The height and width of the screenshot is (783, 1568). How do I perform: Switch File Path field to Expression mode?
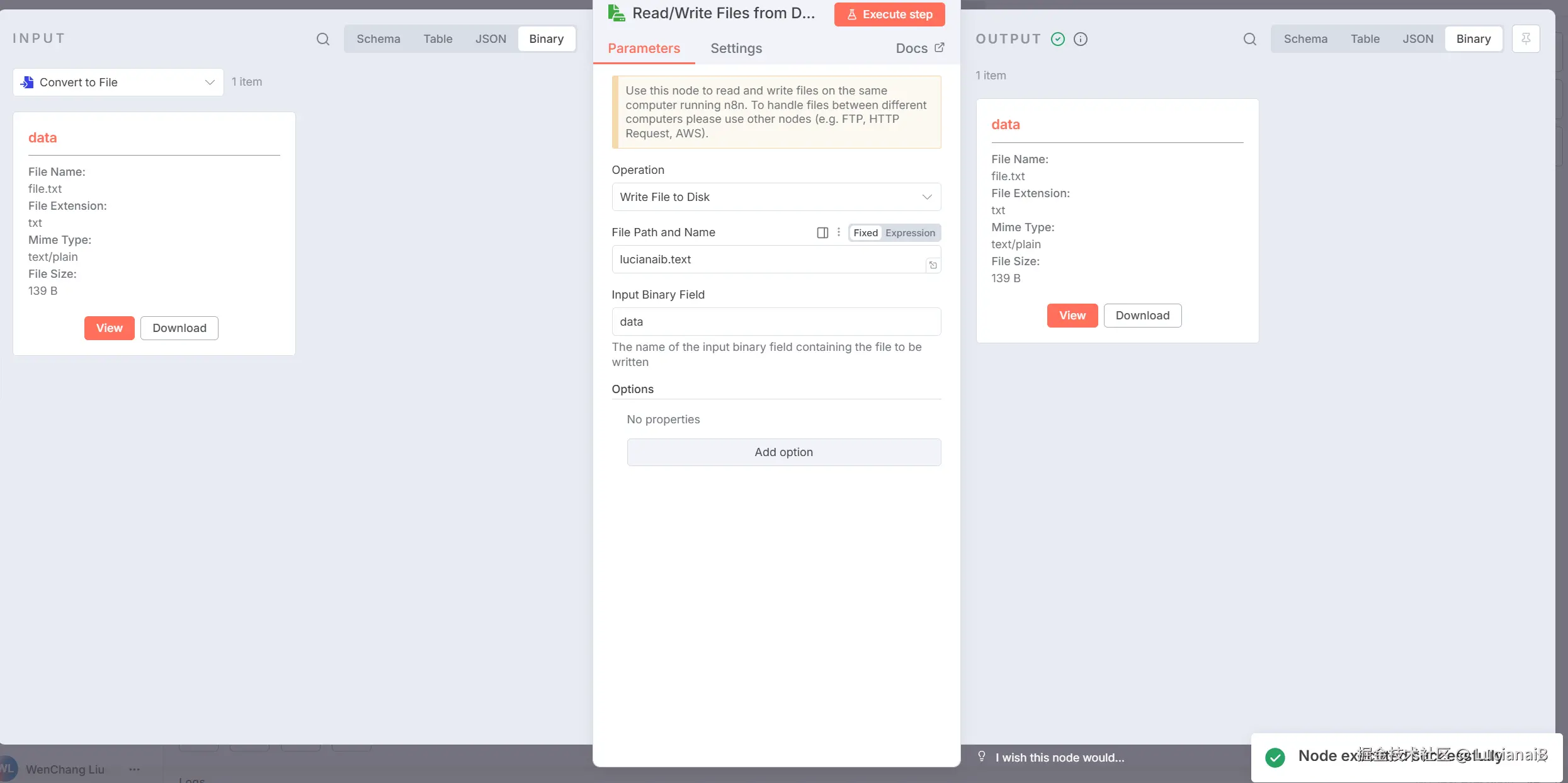pos(910,232)
